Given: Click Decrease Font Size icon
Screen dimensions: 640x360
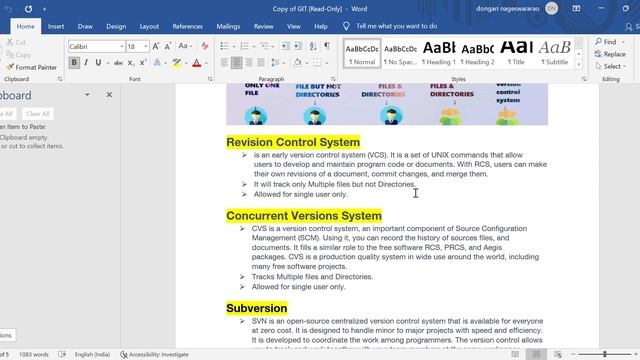Looking at the screenshot, I should tap(168, 47).
